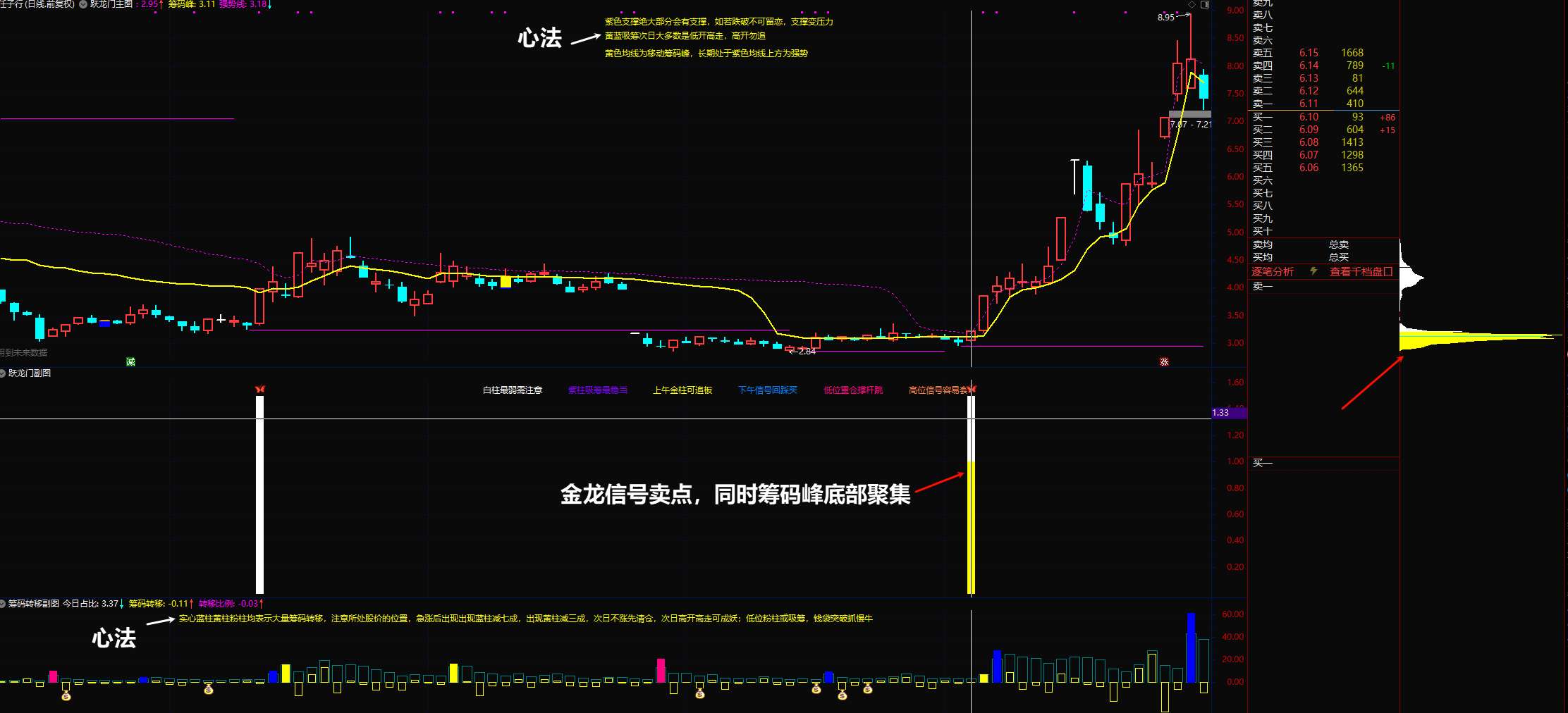The height and width of the screenshot is (713, 1568).
Task: Click the 2.84 low price label
Action: click(x=807, y=351)
